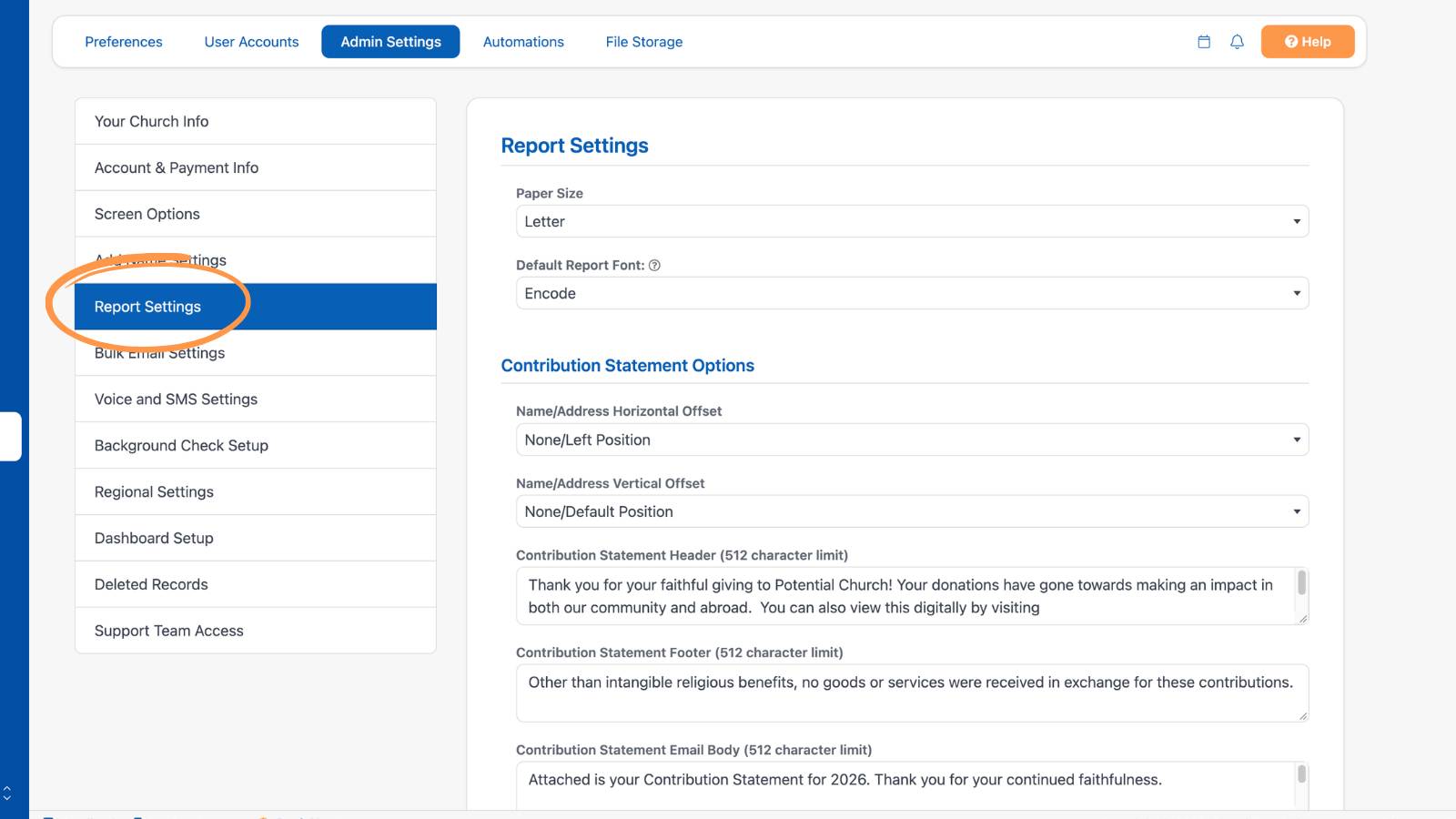Open the File Storage tab
This screenshot has height=819, width=1456.
(x=644, y=42)
